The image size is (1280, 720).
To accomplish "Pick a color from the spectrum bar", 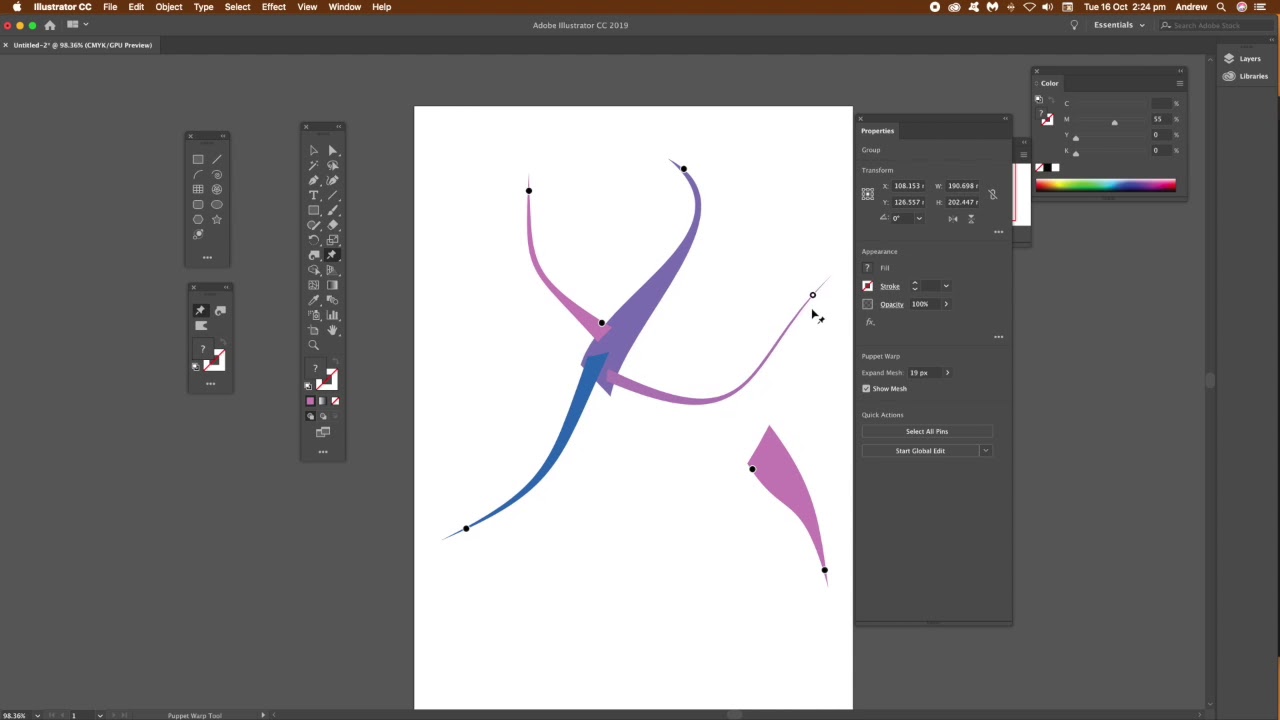I will pyautogui.click(x=1105, y=185).
